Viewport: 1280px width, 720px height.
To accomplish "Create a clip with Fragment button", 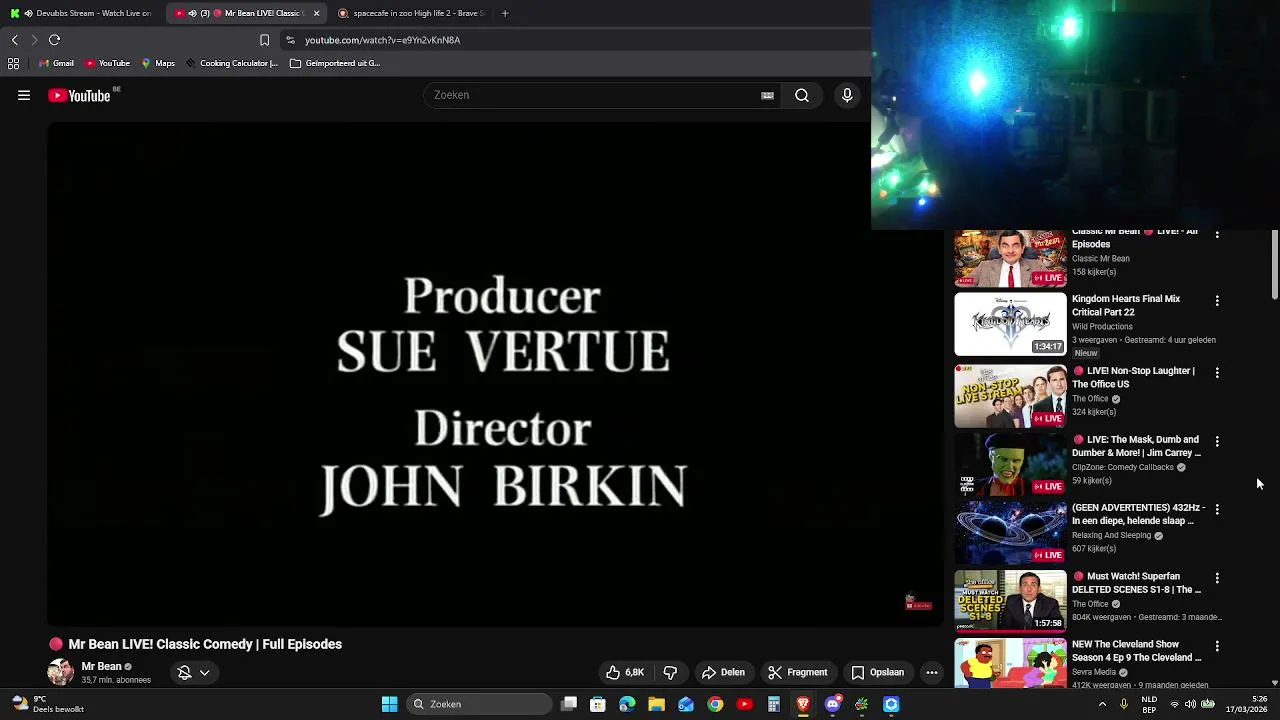I will 798,672.
